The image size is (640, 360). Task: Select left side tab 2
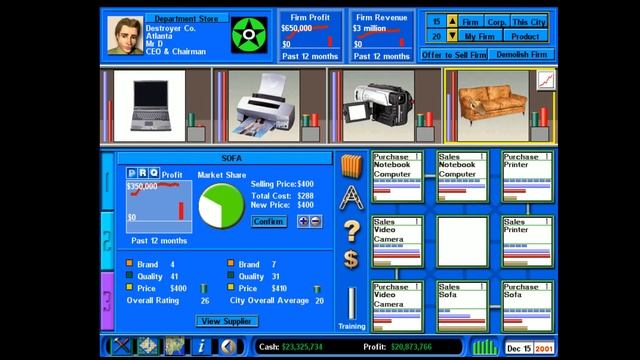(107, 241)
